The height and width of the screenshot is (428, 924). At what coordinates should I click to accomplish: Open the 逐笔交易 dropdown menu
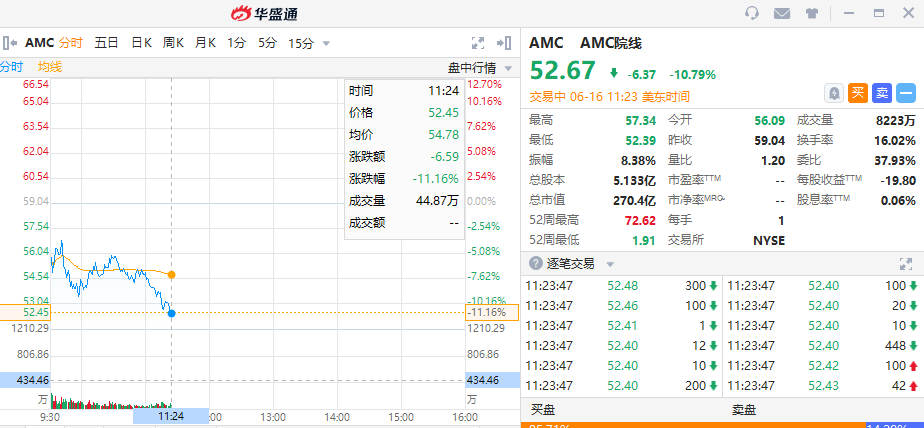(610, 264)
